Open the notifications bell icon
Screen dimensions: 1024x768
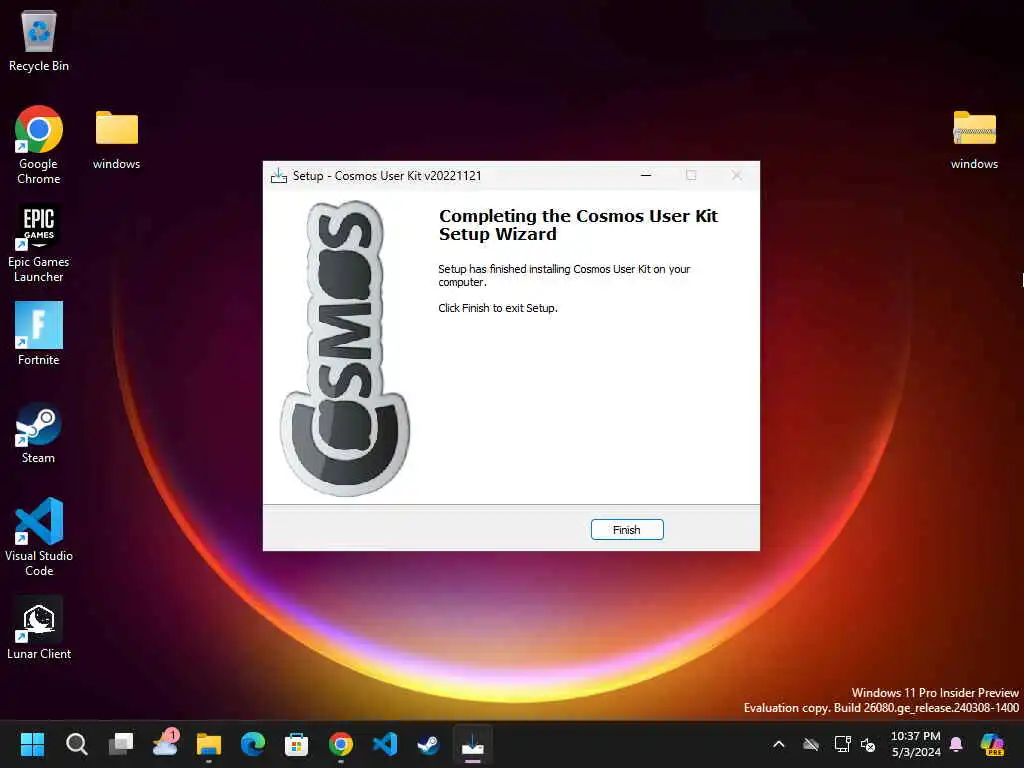click(x=956, y=744)
